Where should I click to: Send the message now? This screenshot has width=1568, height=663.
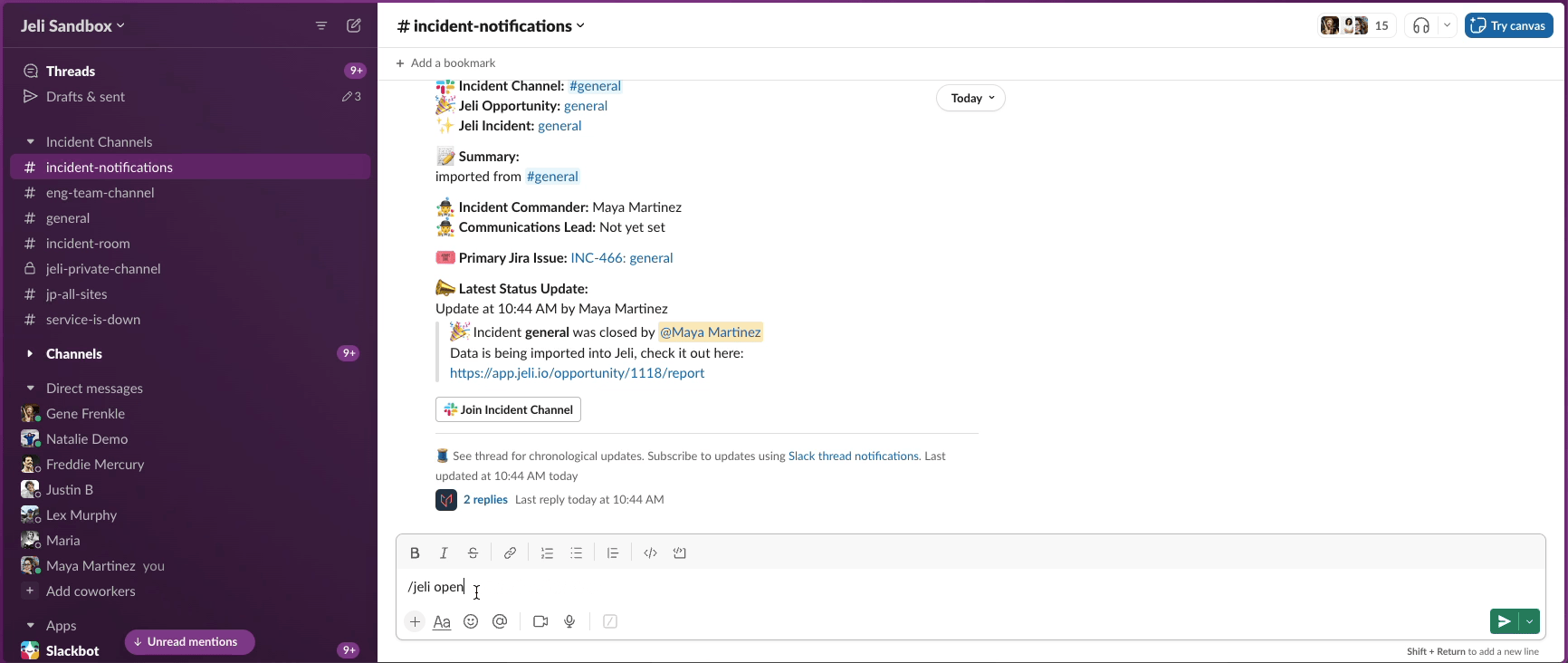[x=1504, y=621]
